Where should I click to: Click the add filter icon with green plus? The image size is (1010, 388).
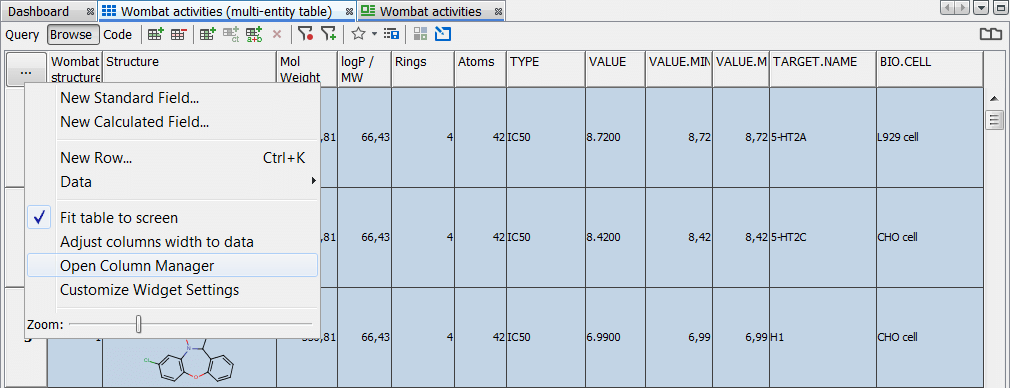329,35
